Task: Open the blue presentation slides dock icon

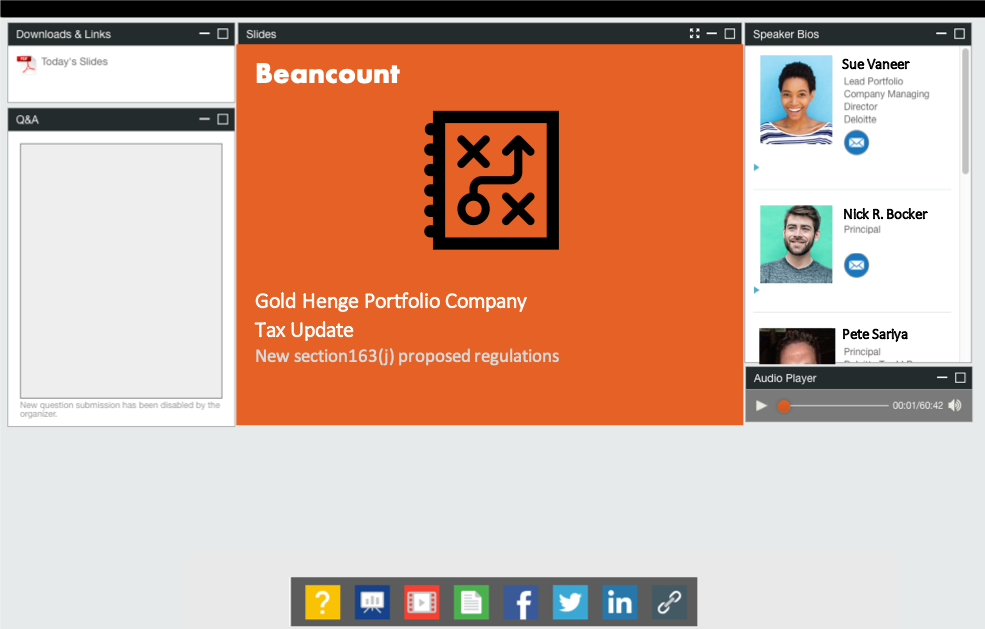Action: coord(372,602)
